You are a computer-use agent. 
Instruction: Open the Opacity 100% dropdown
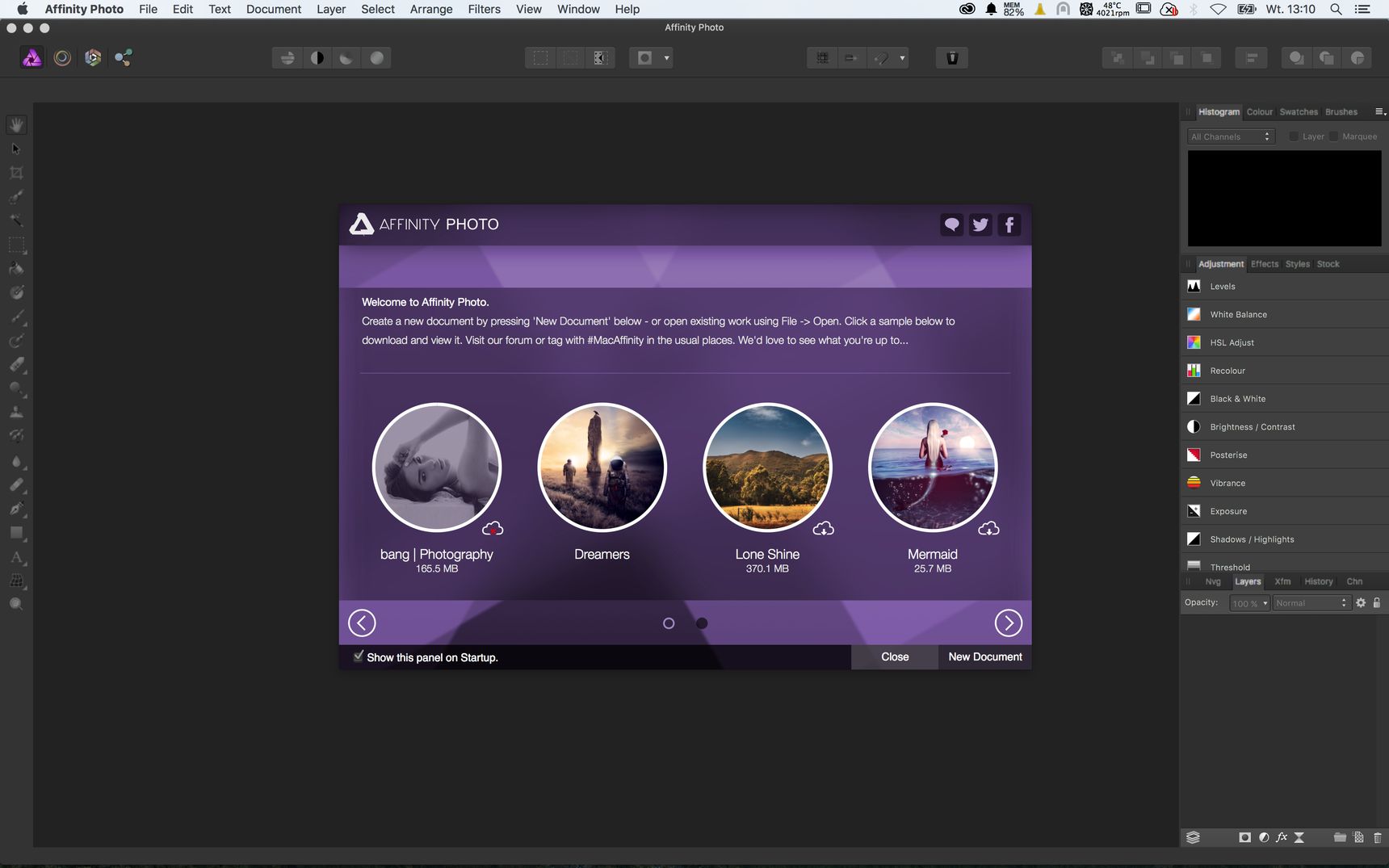[x=1250, y=603]
